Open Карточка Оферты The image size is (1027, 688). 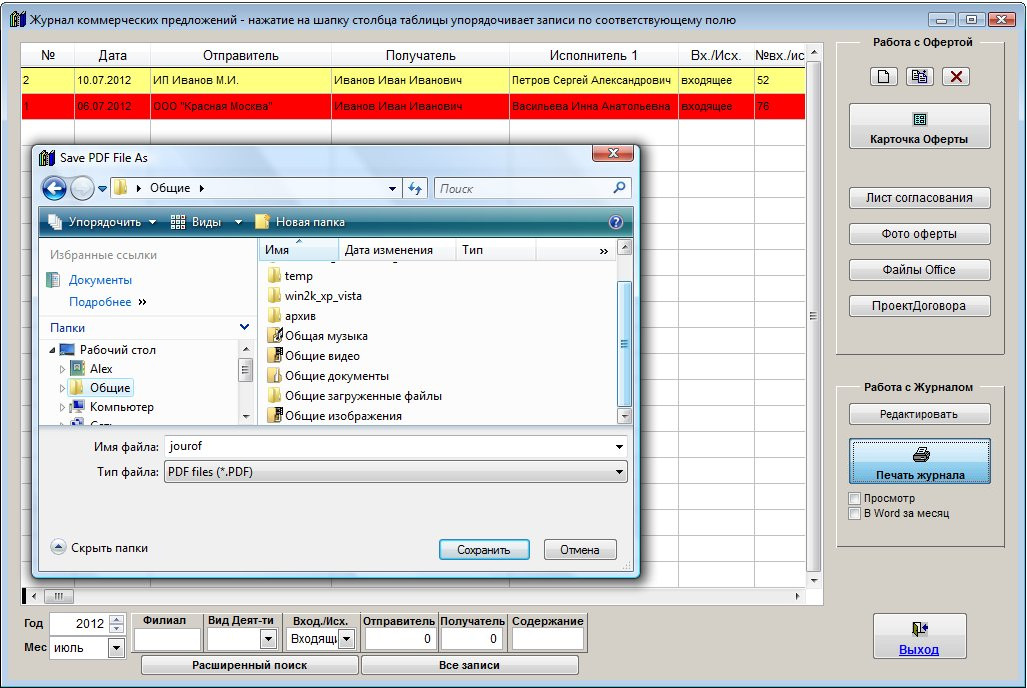tap(920, 126)
